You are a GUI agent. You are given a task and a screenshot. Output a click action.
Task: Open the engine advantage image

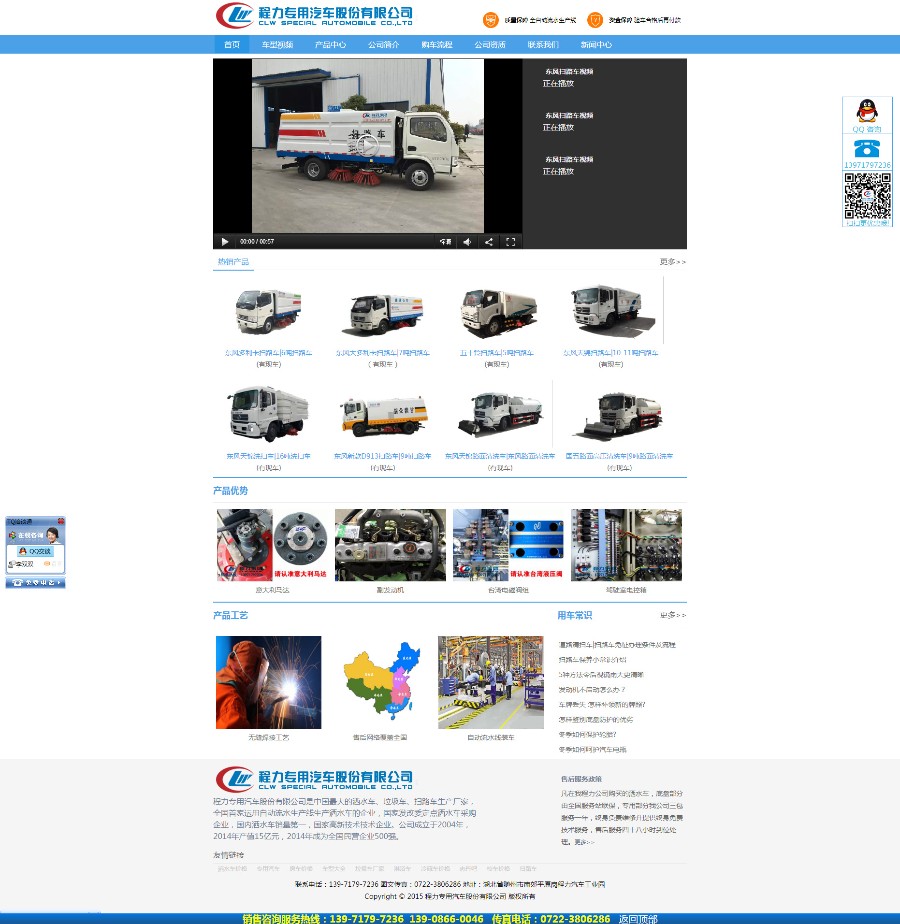tap(390, 545)
